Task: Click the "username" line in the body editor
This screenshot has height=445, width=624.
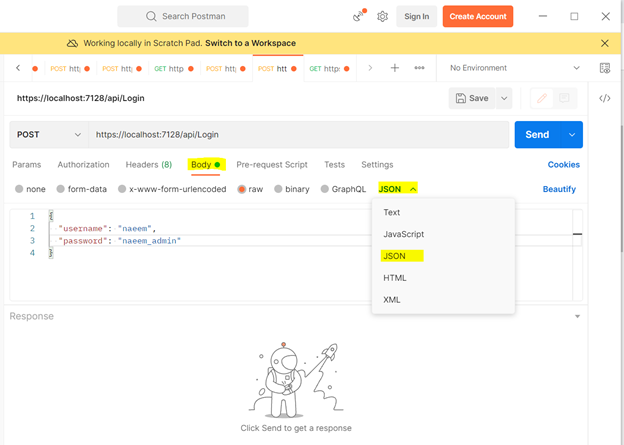Action: point(107,229)
